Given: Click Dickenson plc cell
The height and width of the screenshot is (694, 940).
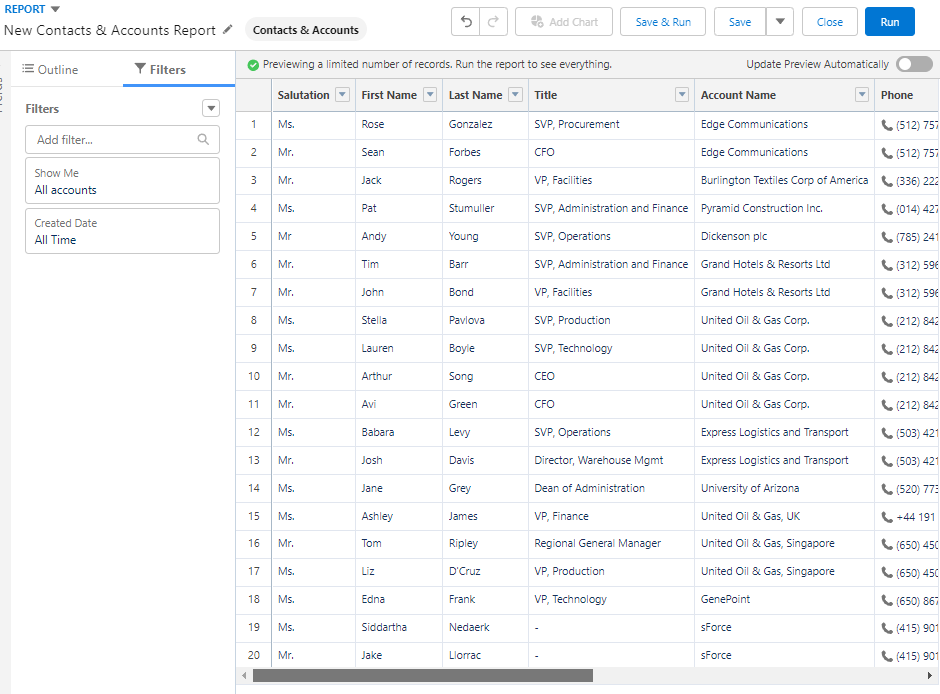Looking at the screenshot, I should click(x=784, y=236).
